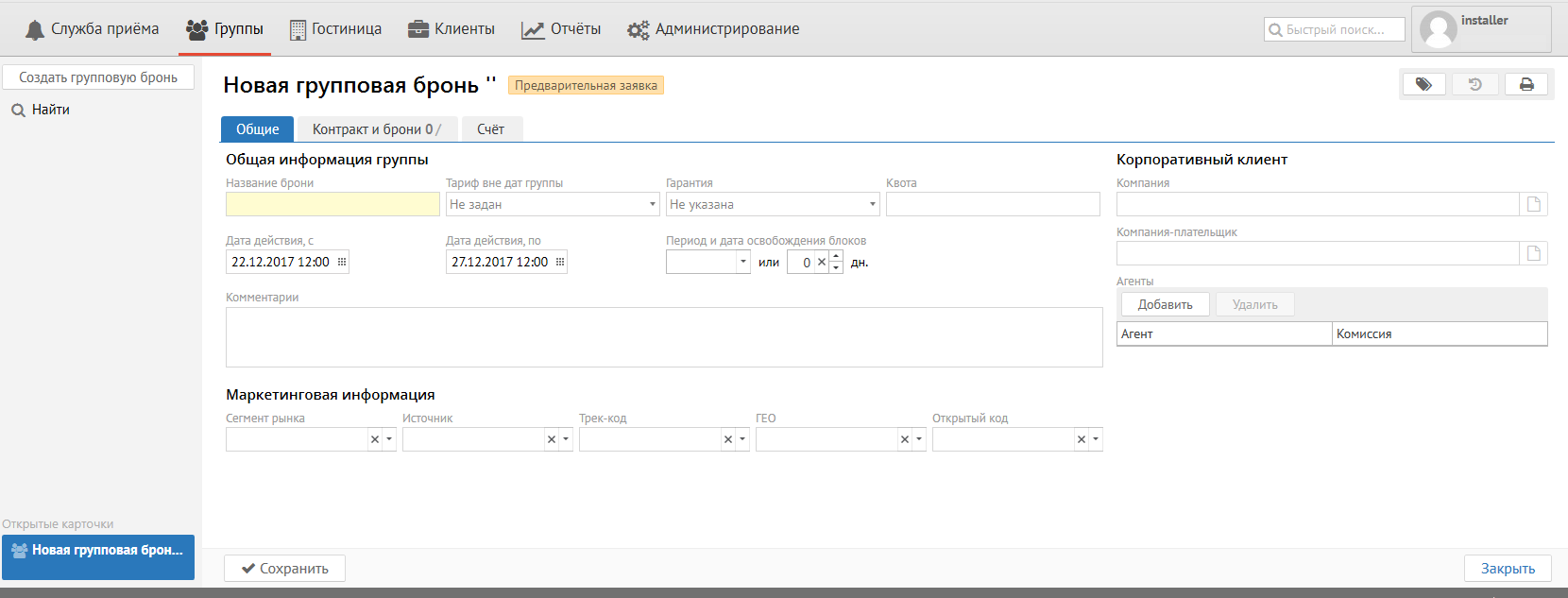Viewport: 1568px width, 598px height.
Task: Open the block release period dropdown
Action: [x=743, y=263]
